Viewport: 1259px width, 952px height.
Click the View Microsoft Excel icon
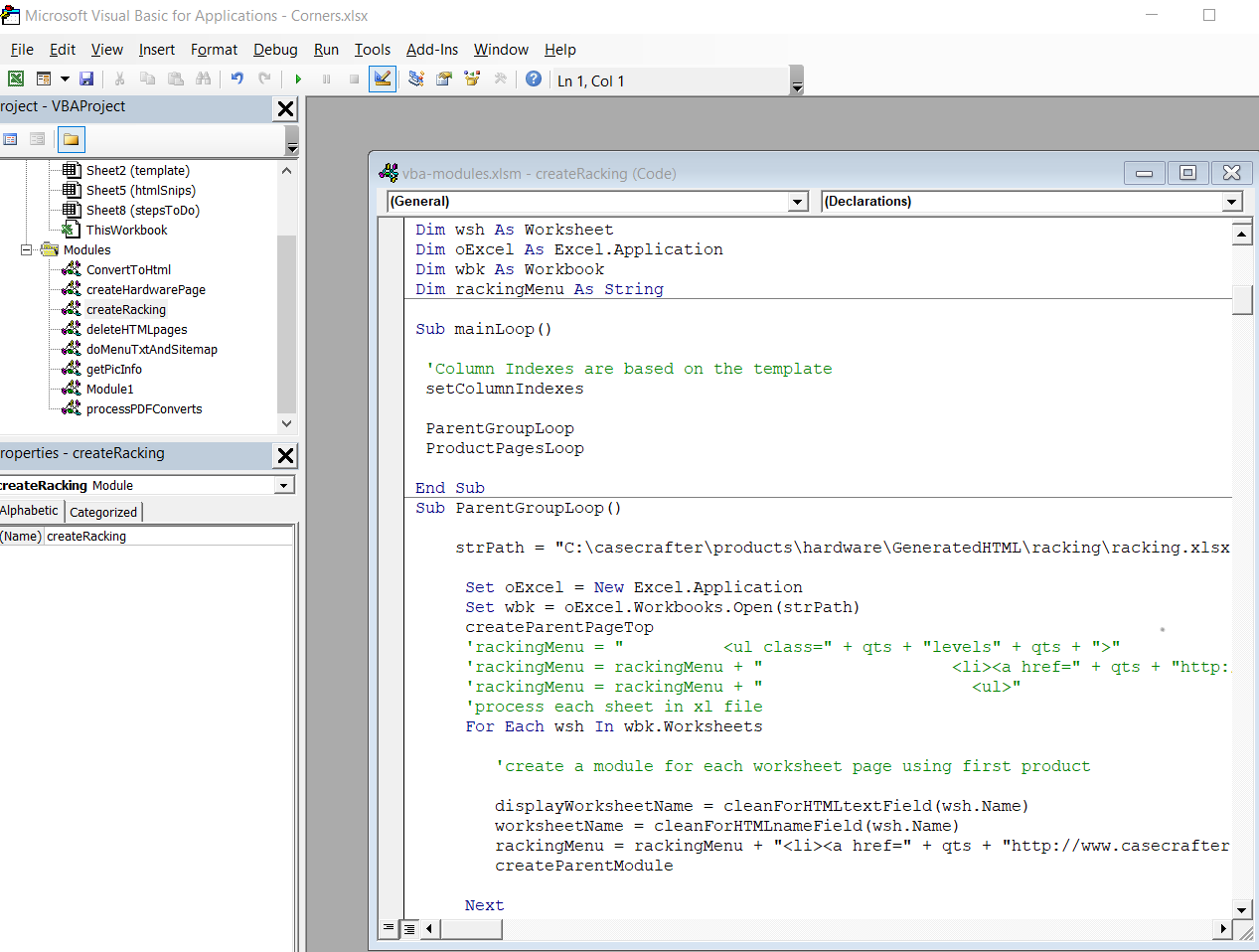(16, 79)
